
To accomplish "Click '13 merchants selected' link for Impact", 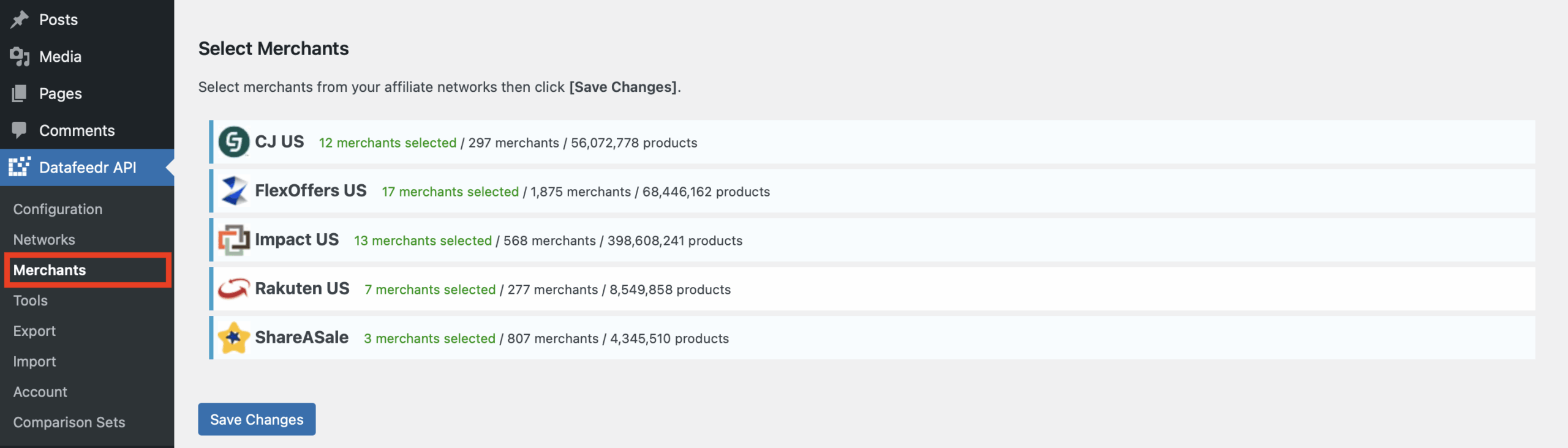I will pyautogui.click(x=423, y=241).
